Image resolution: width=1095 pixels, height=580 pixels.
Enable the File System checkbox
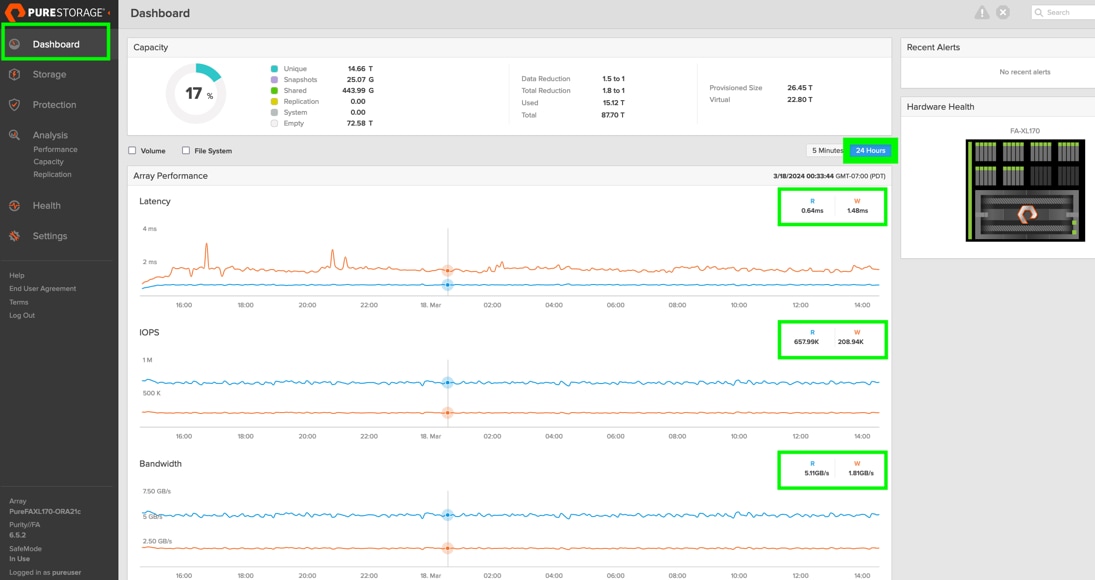coord(186,151)
